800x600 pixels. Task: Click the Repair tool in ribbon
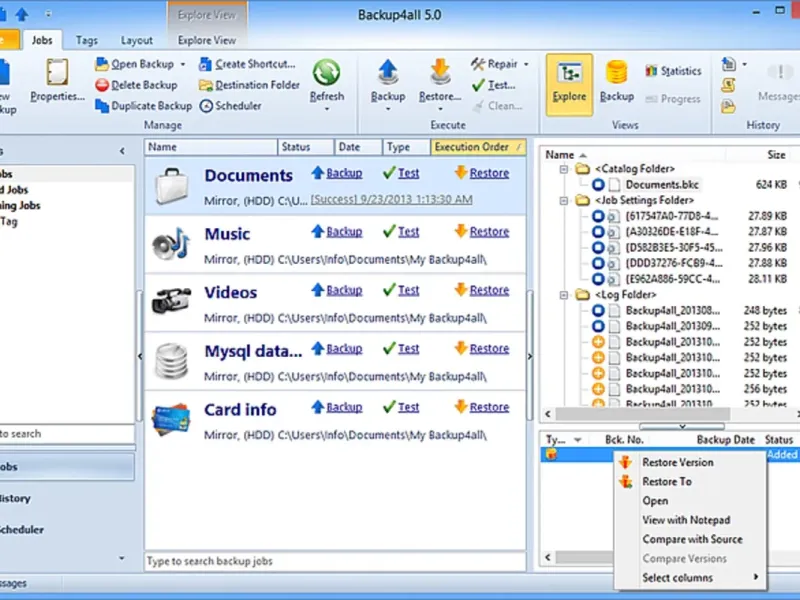[494, 64]
